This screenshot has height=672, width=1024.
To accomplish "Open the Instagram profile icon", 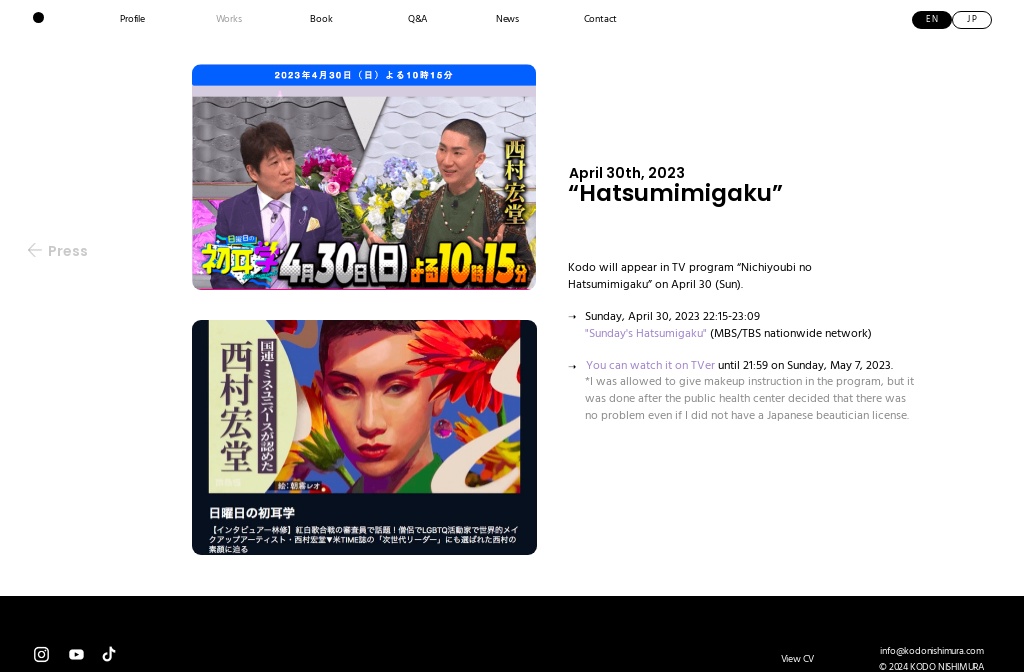I will (41, 654).
